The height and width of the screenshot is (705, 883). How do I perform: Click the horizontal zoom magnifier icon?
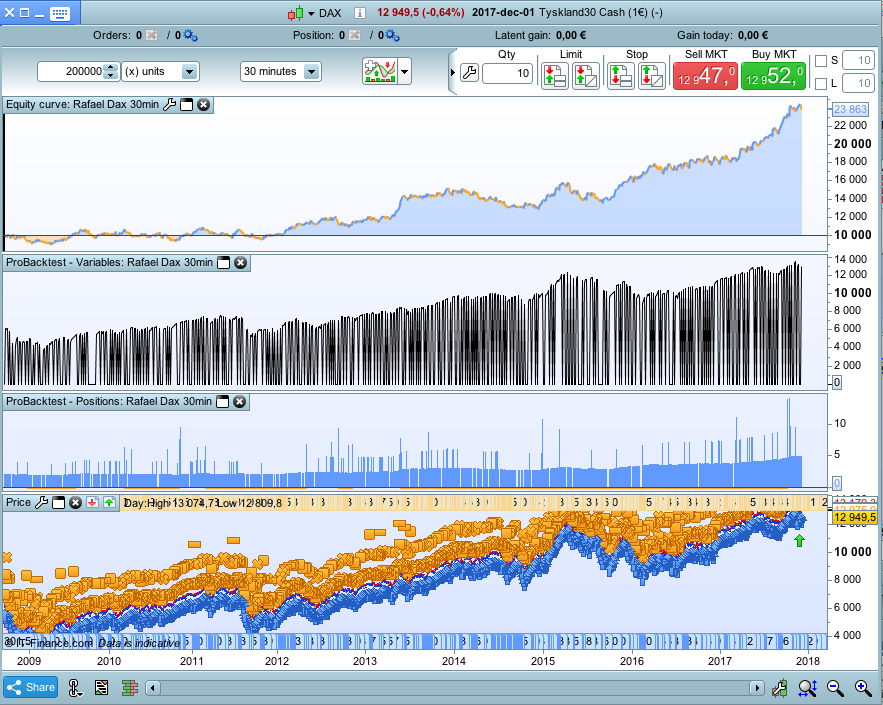click(x=807, y=687)
